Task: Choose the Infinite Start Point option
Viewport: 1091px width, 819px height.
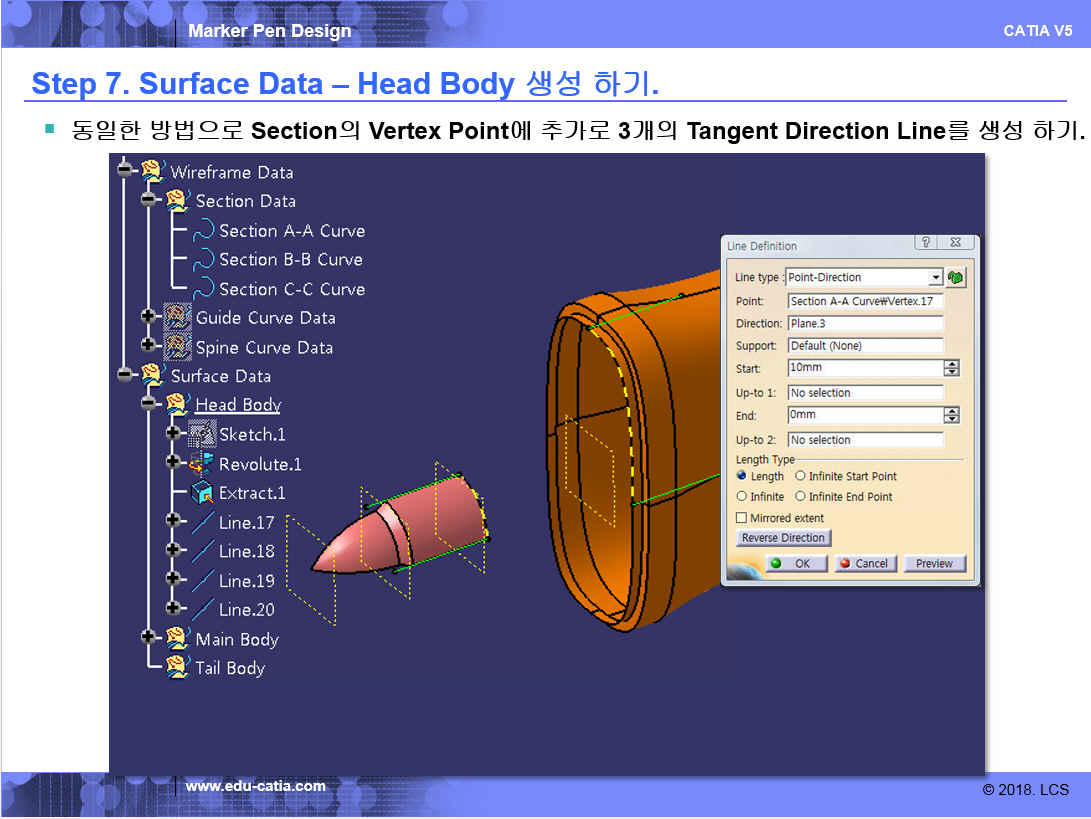Action: pos(800,476)
